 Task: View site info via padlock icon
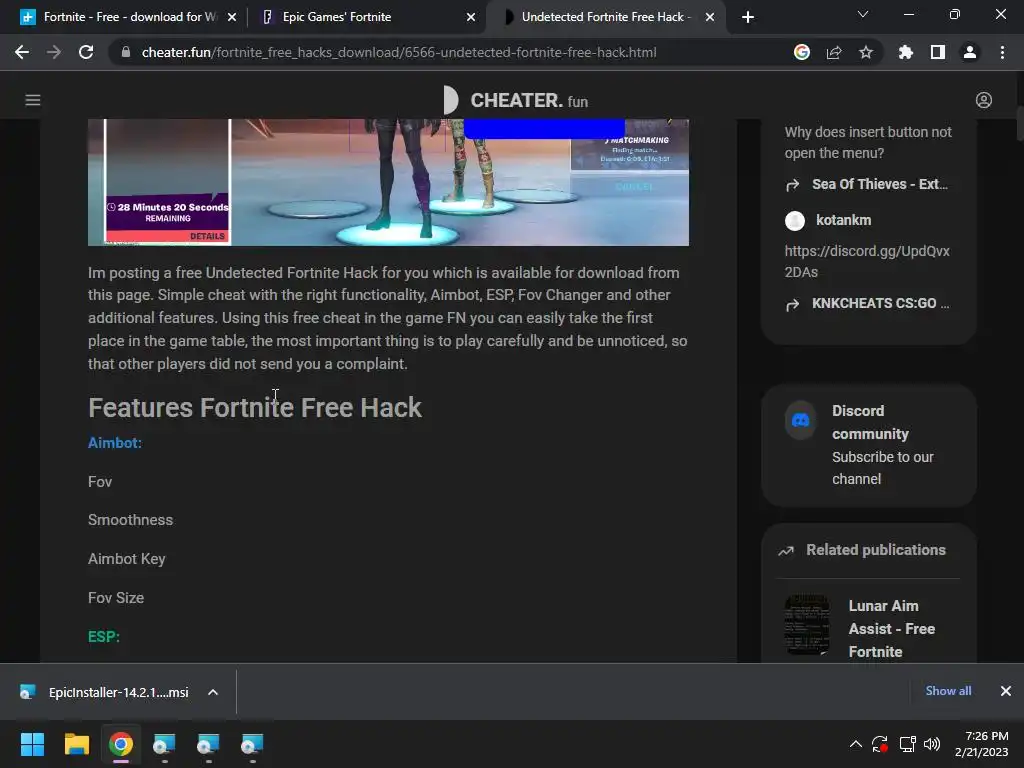click(126, 52)
